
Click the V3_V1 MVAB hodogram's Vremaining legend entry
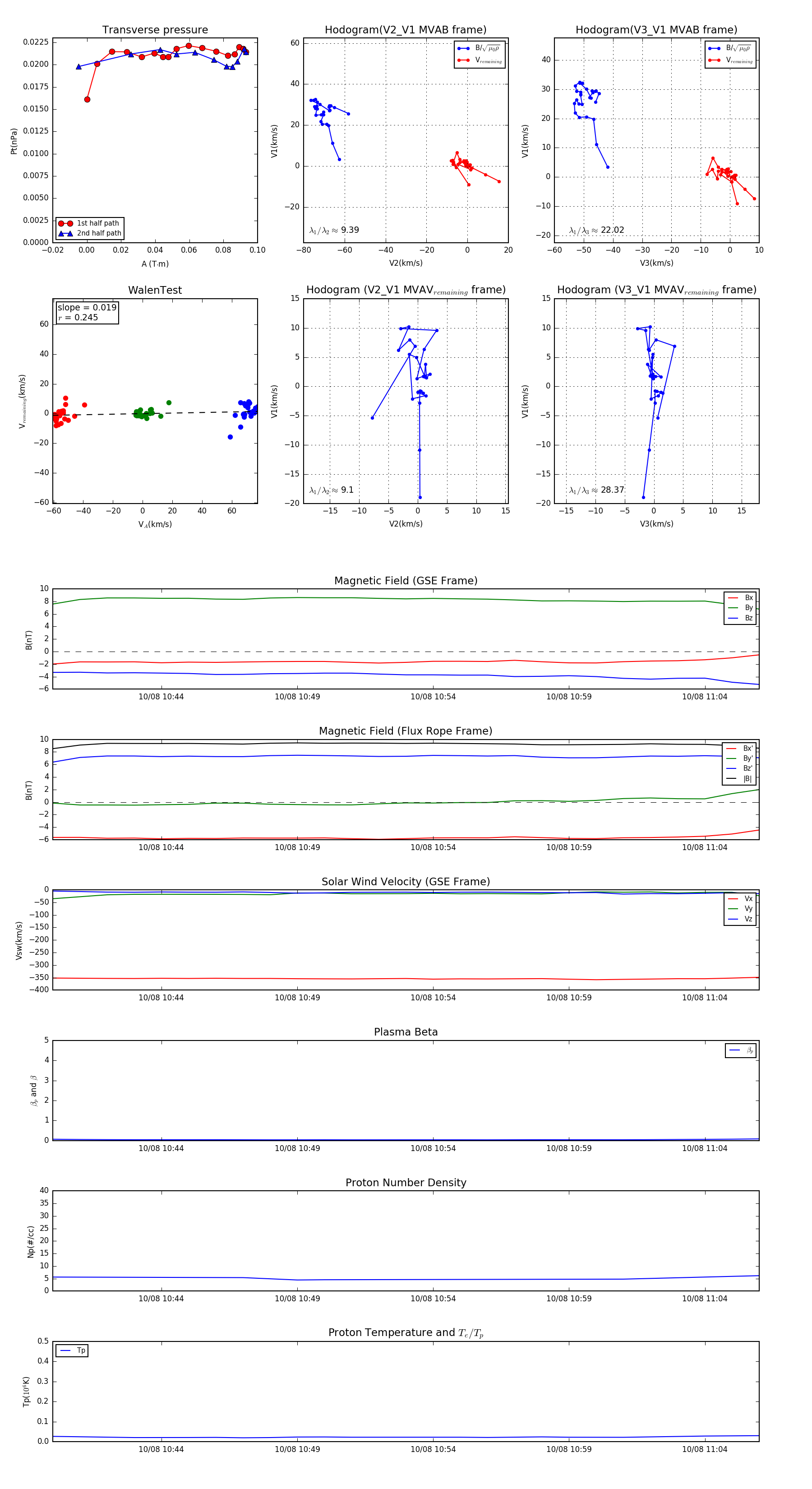click(x=730, y=60)
